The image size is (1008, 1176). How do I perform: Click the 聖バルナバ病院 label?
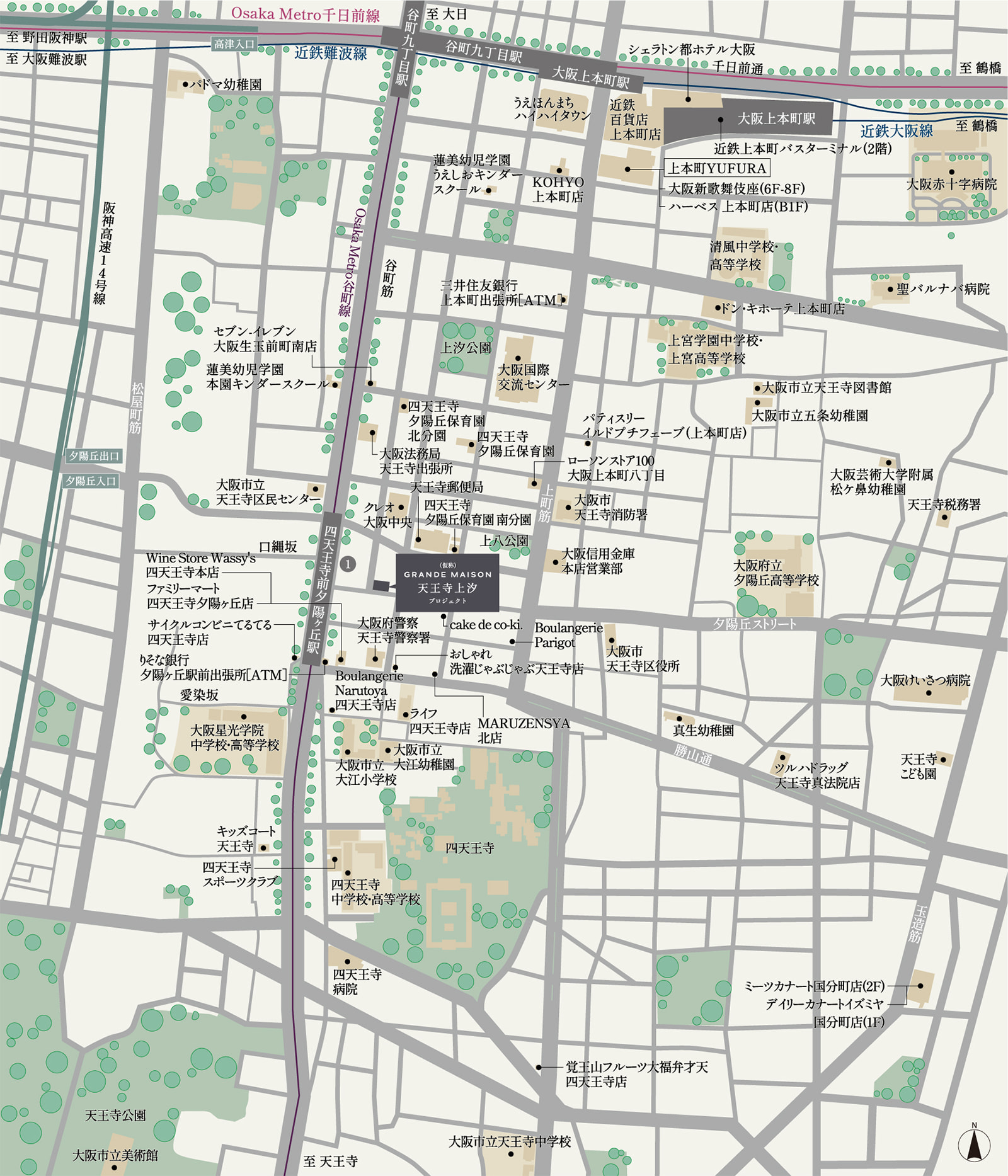943,289
